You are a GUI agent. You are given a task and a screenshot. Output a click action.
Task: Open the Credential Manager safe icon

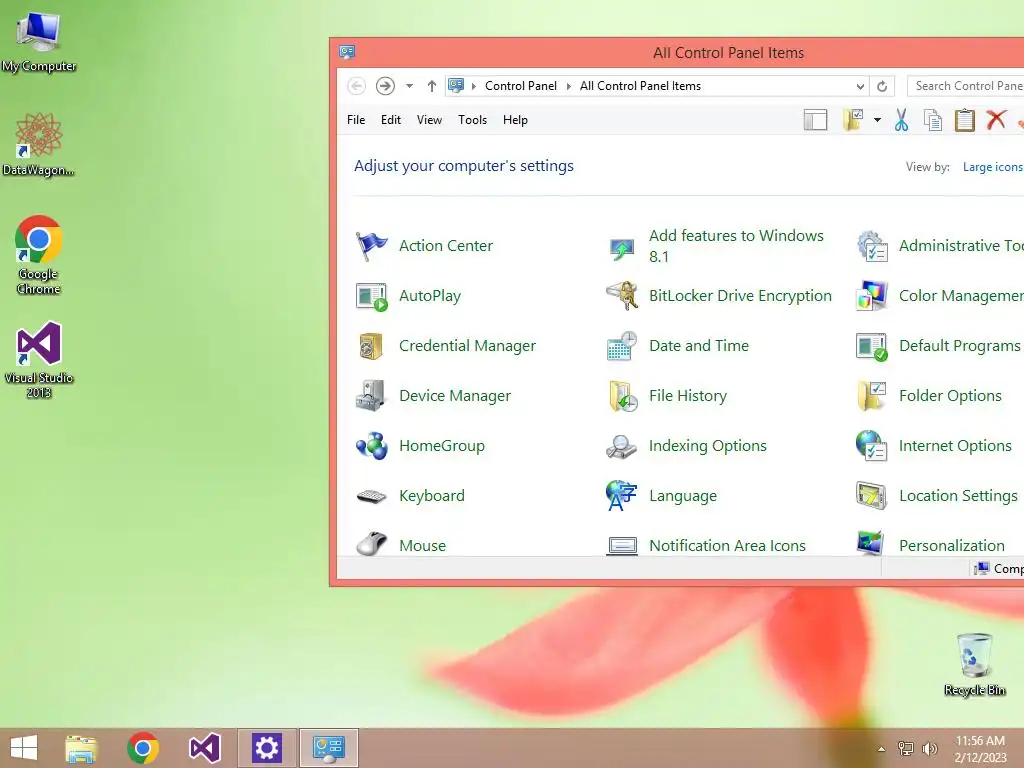coord(370,346)
